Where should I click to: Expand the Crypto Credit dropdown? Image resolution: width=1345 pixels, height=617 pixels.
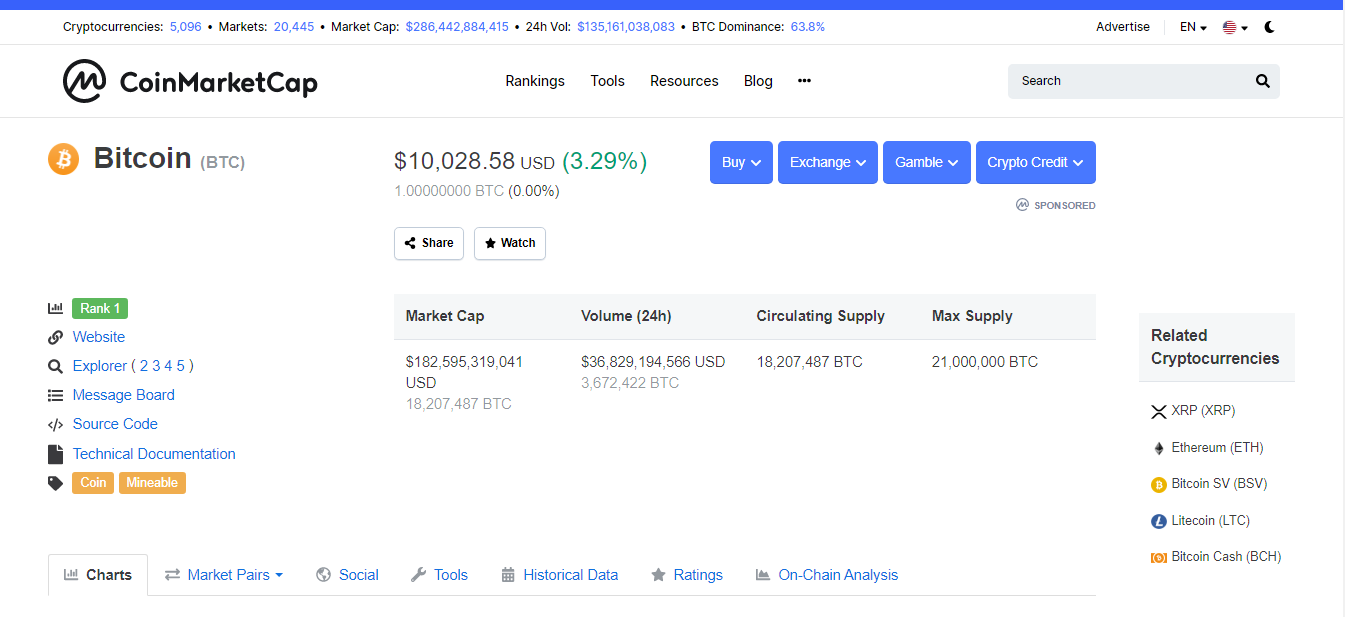1036,163
